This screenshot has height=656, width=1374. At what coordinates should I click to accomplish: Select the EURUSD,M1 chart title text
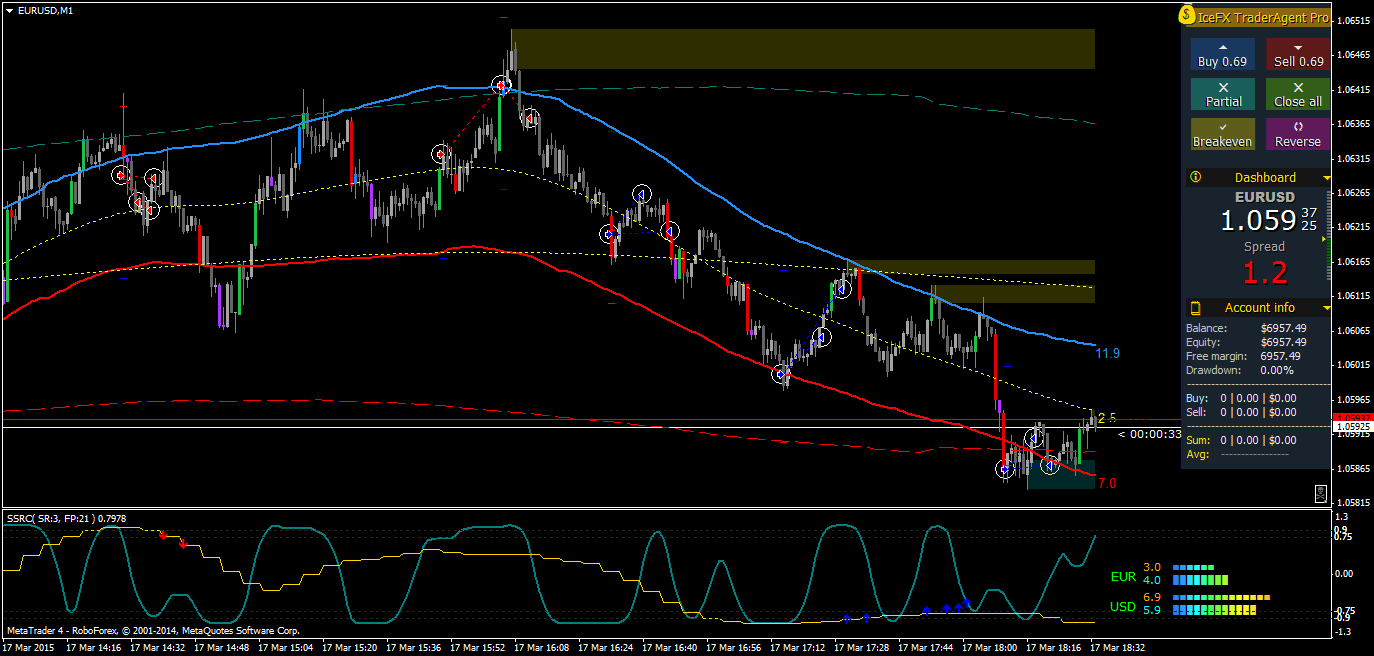pos(45,10)
